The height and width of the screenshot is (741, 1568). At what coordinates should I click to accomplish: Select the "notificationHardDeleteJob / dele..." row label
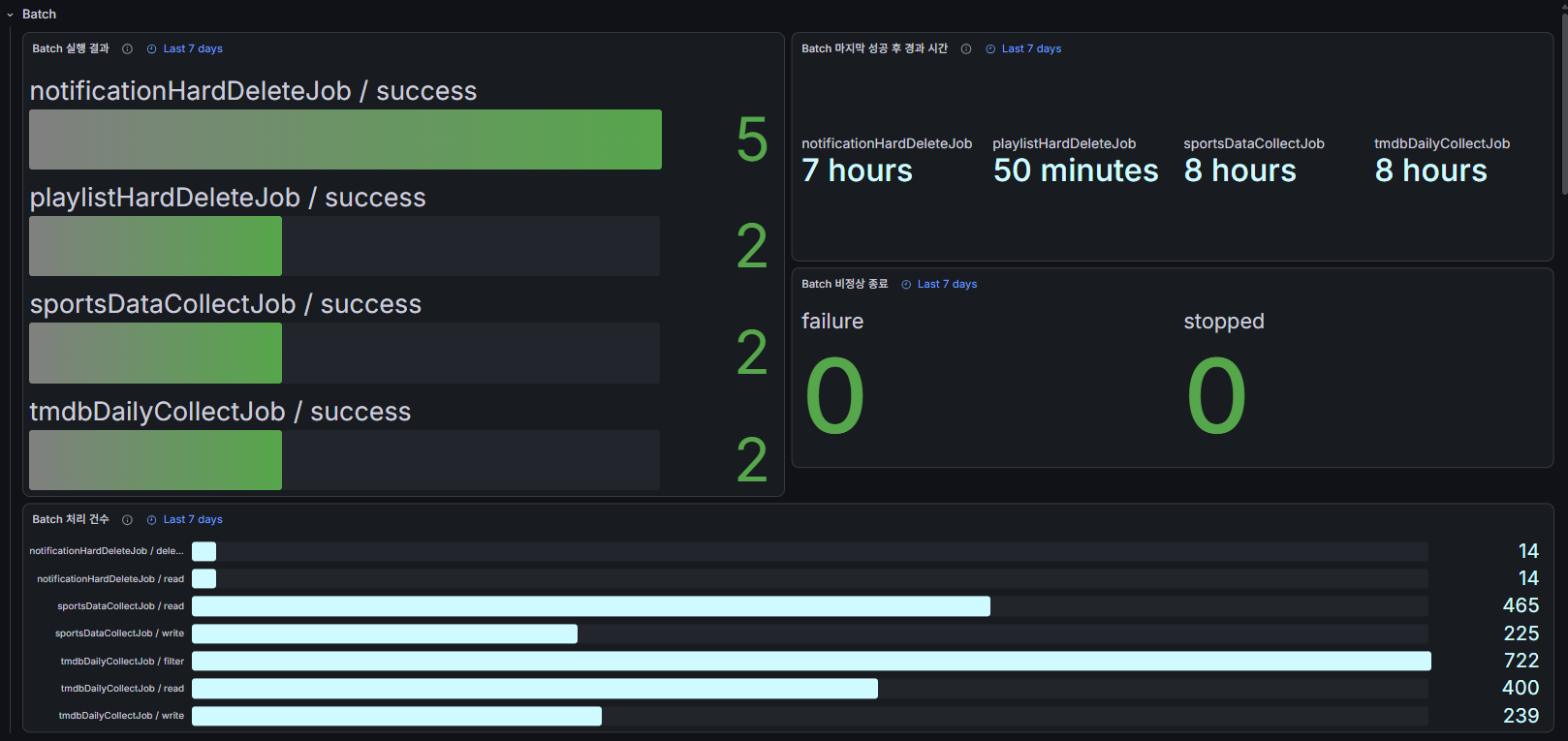click(x=107, y=551)
